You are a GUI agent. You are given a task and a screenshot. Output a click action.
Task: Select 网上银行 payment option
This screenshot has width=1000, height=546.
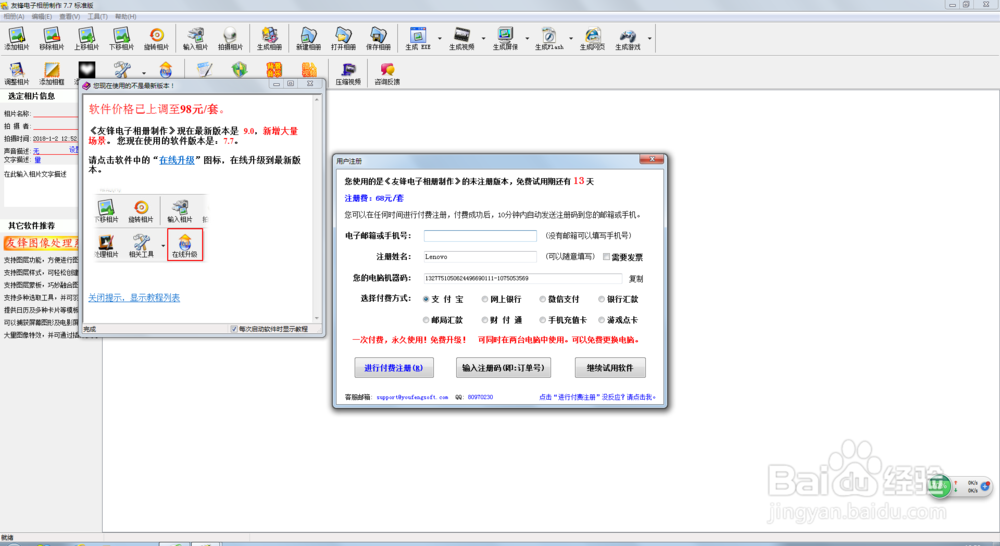click(485, 299)
